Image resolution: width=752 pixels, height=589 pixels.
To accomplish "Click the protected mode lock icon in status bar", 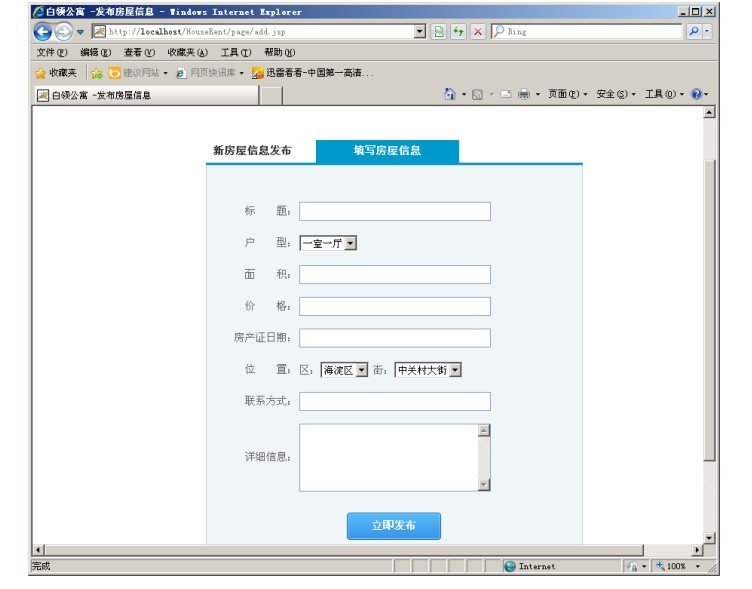I will tap(632, 566).
